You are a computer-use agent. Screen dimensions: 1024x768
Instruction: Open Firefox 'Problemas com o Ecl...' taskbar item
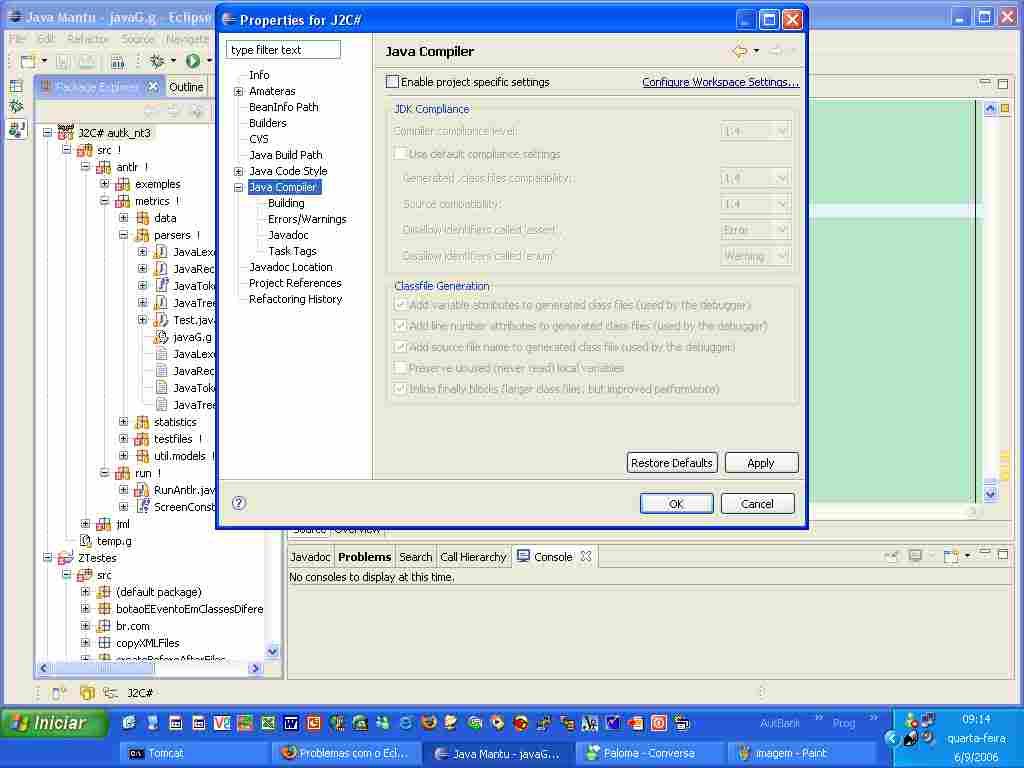(x=345, y=753)
